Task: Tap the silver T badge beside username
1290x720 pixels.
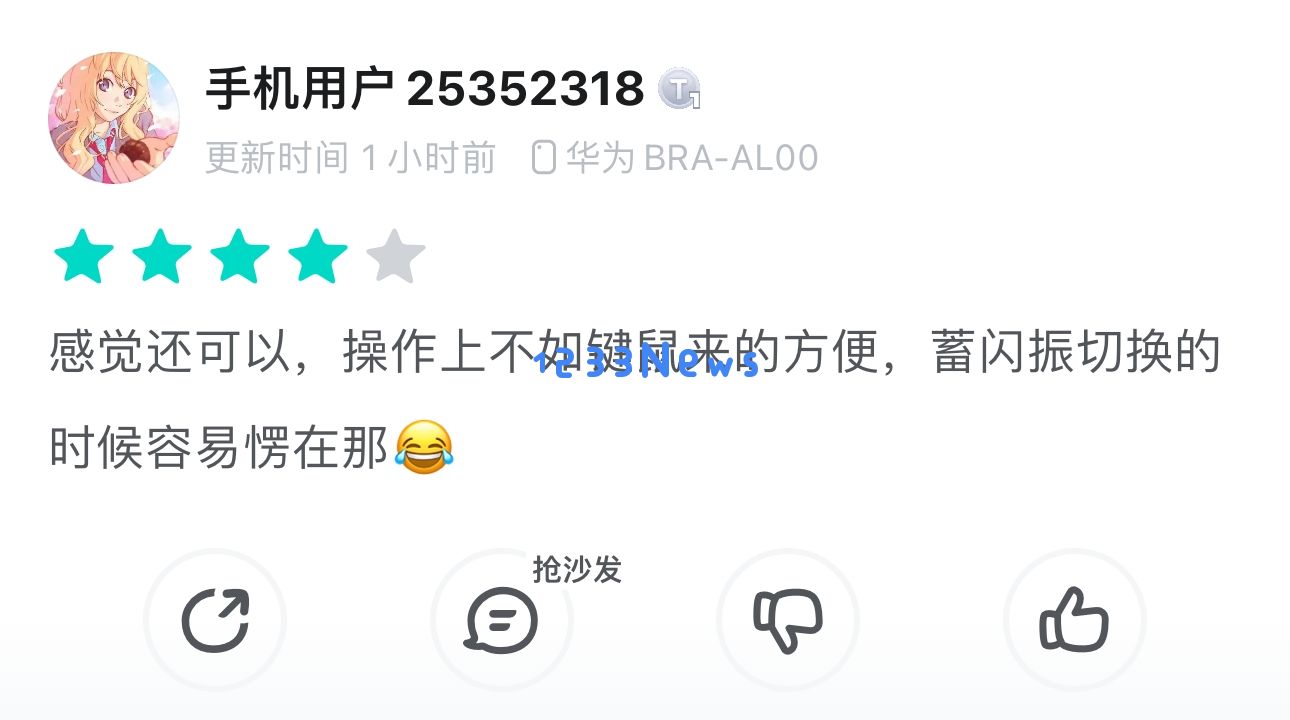Action: 680,90
